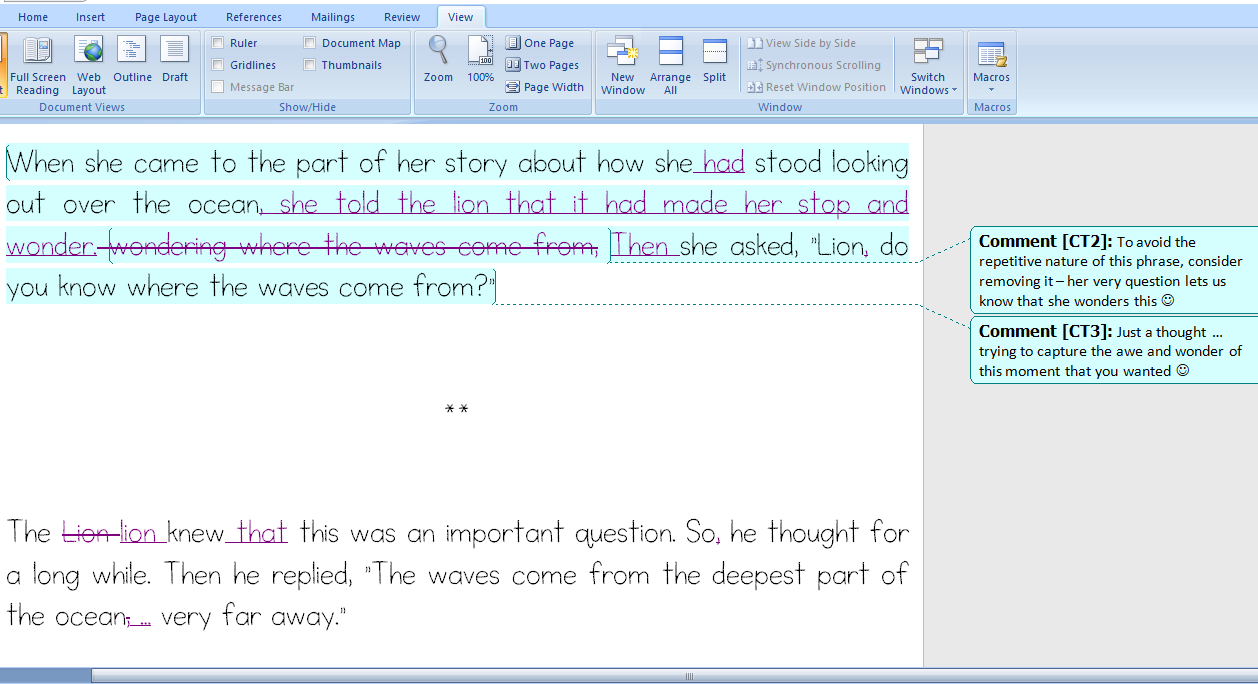Select the View tab
1258x684 pixels.
click(x=461, y=17)
